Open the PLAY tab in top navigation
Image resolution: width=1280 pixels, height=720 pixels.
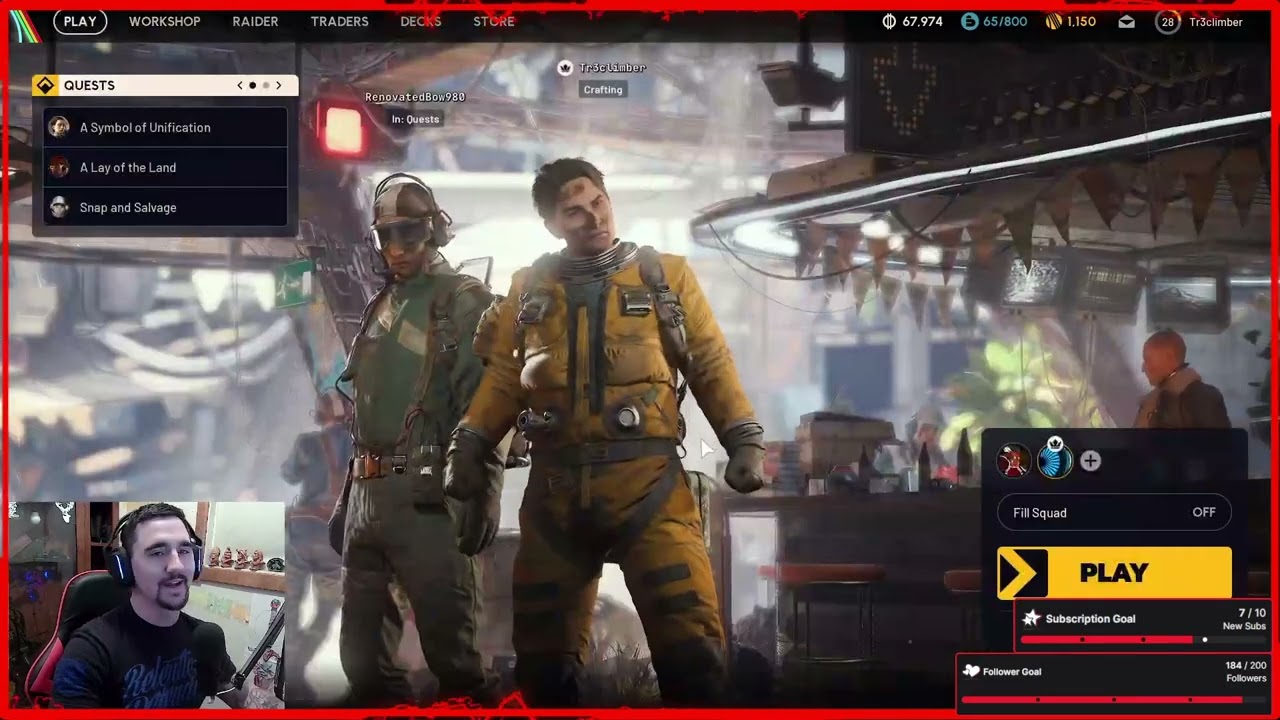pos(80,21)
